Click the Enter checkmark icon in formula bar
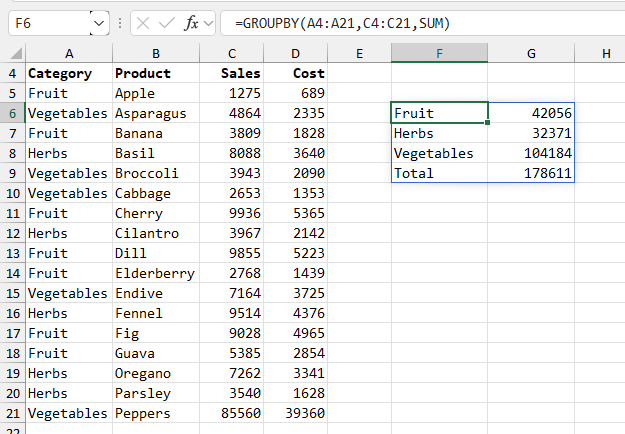The width and height of the screenshot is (625, 434). [x=166, y=24]
